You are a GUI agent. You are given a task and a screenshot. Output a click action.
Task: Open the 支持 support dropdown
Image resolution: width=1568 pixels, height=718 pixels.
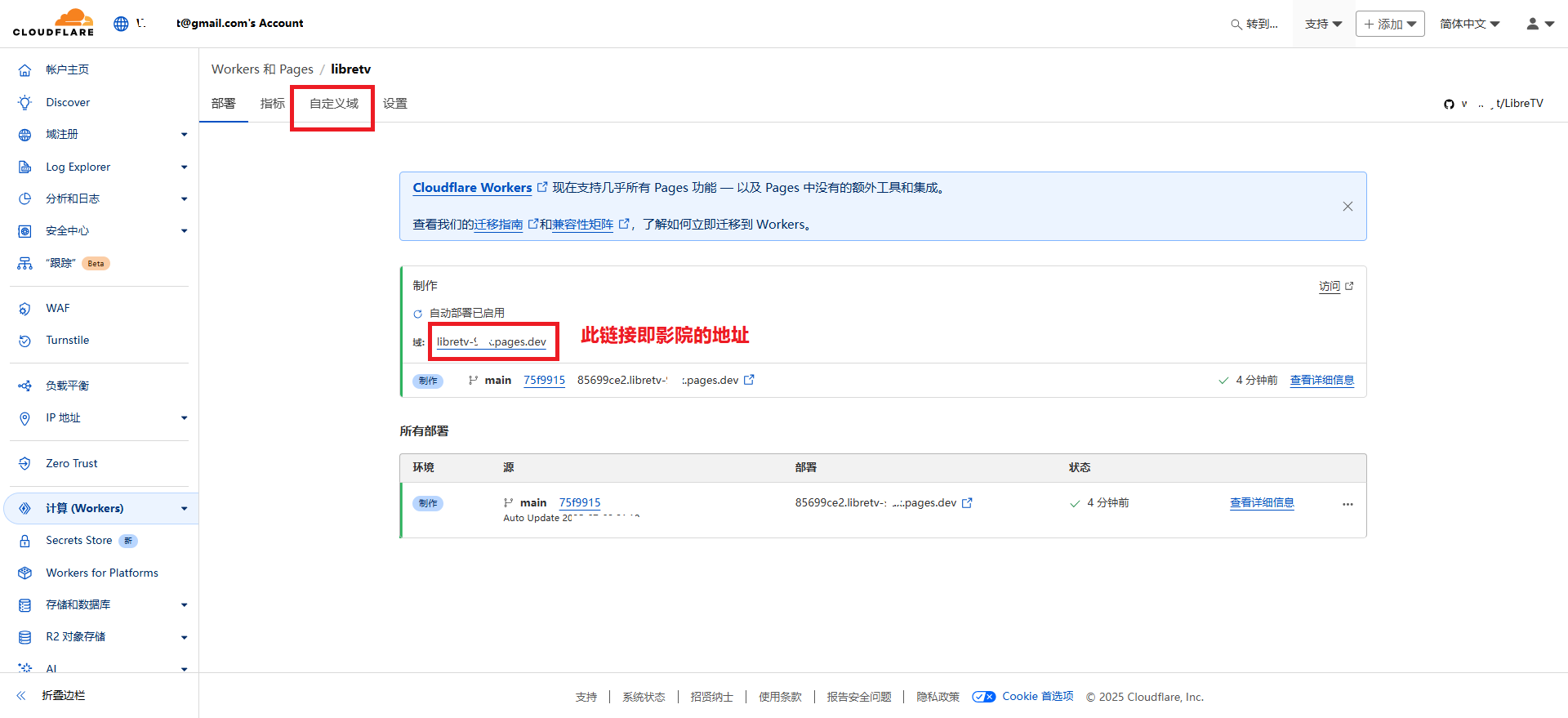(1323, 24)
